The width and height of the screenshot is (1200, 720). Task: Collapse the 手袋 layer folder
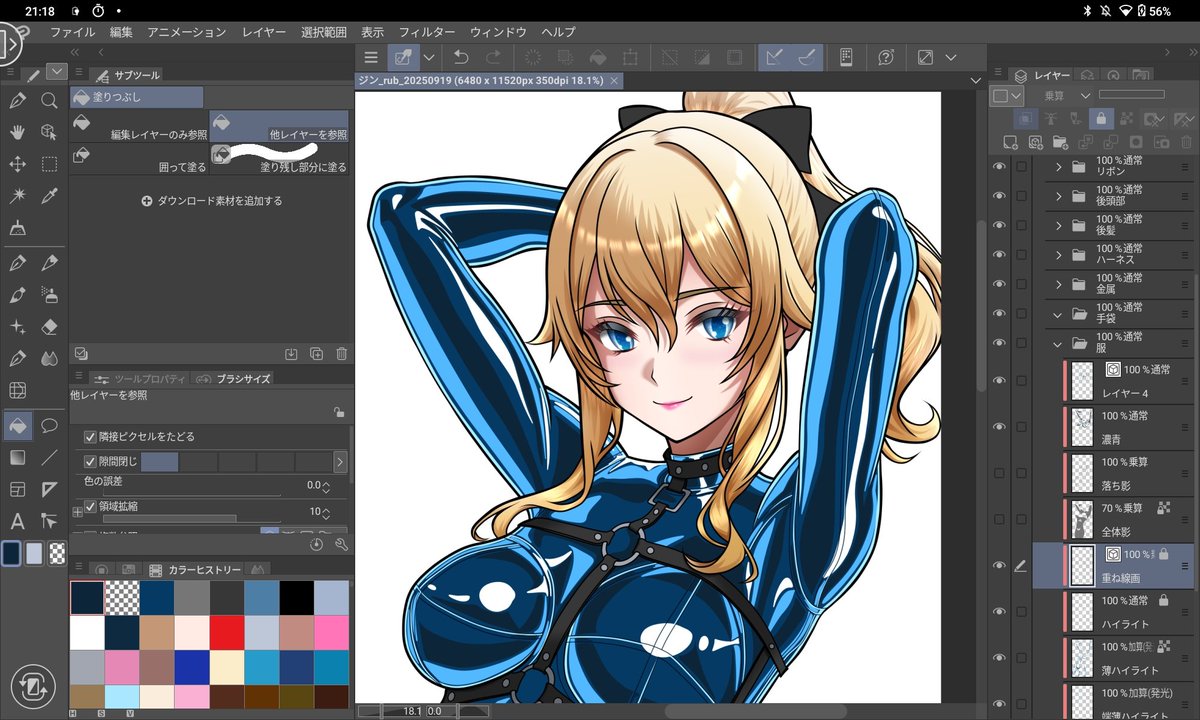pyautogui.click(x=1058, y=314)
